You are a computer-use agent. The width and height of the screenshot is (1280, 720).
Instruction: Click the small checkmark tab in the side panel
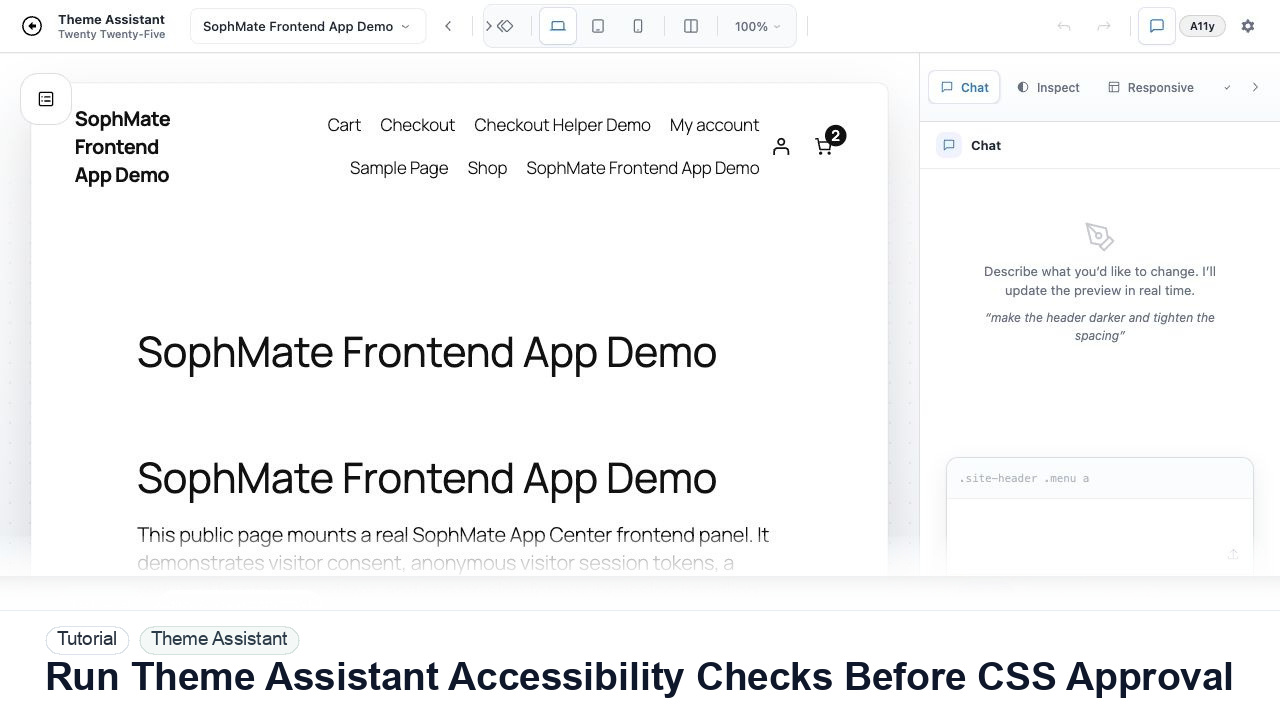[1227, 88]
